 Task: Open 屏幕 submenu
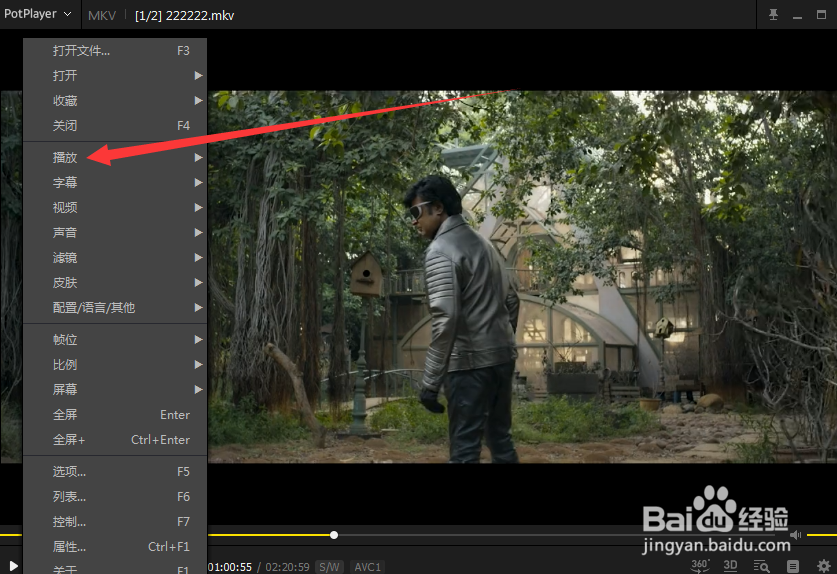coord(115,389)
